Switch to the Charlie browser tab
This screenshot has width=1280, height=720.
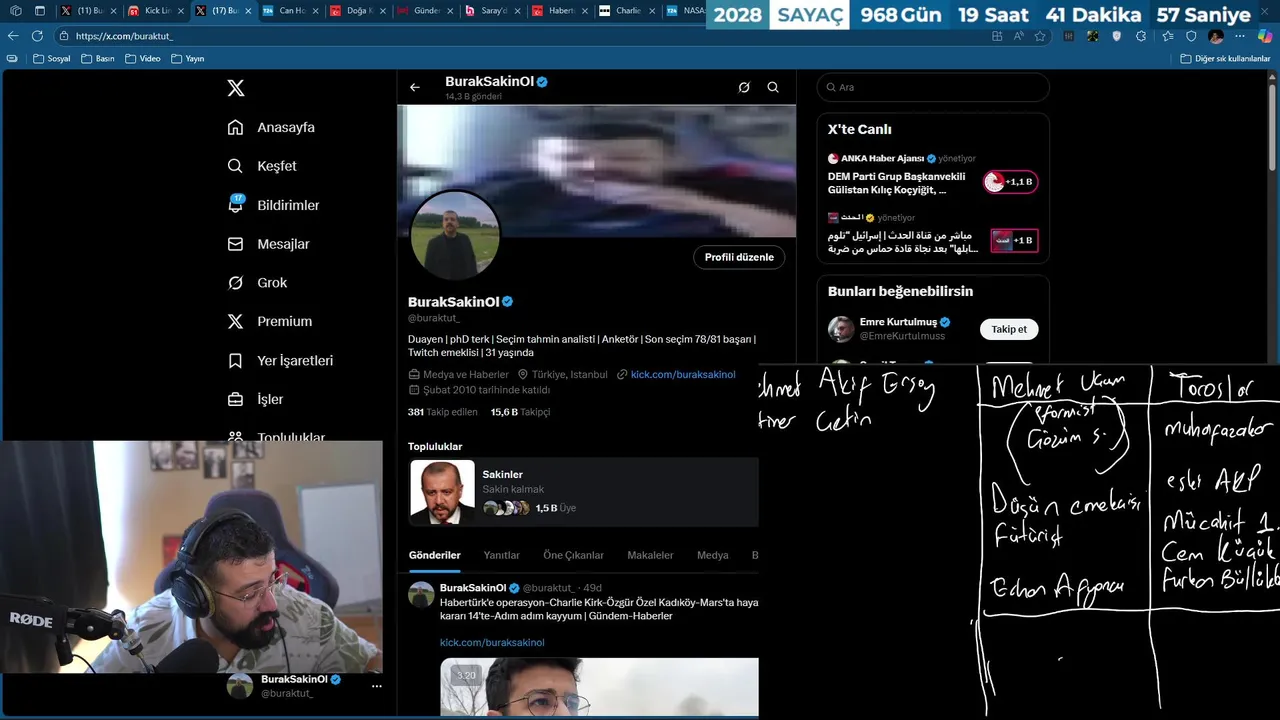coord(626,11)
